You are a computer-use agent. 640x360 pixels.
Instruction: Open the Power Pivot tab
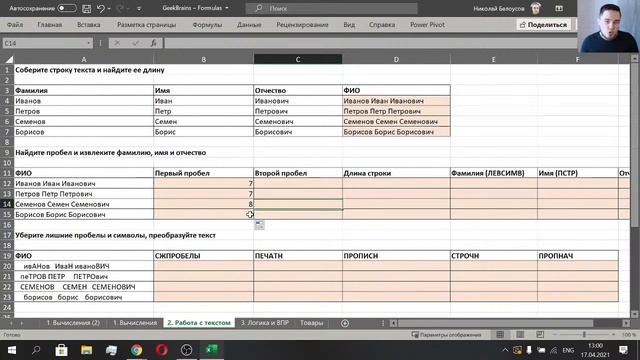427,24
